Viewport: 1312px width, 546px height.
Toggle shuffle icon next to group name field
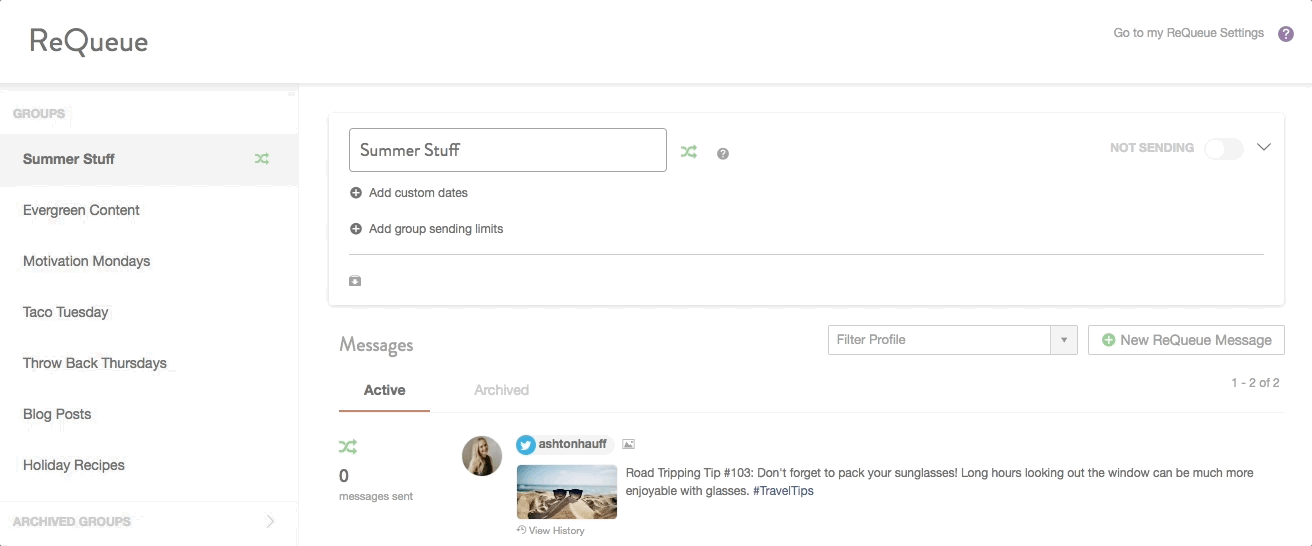[x=689, y=152]
